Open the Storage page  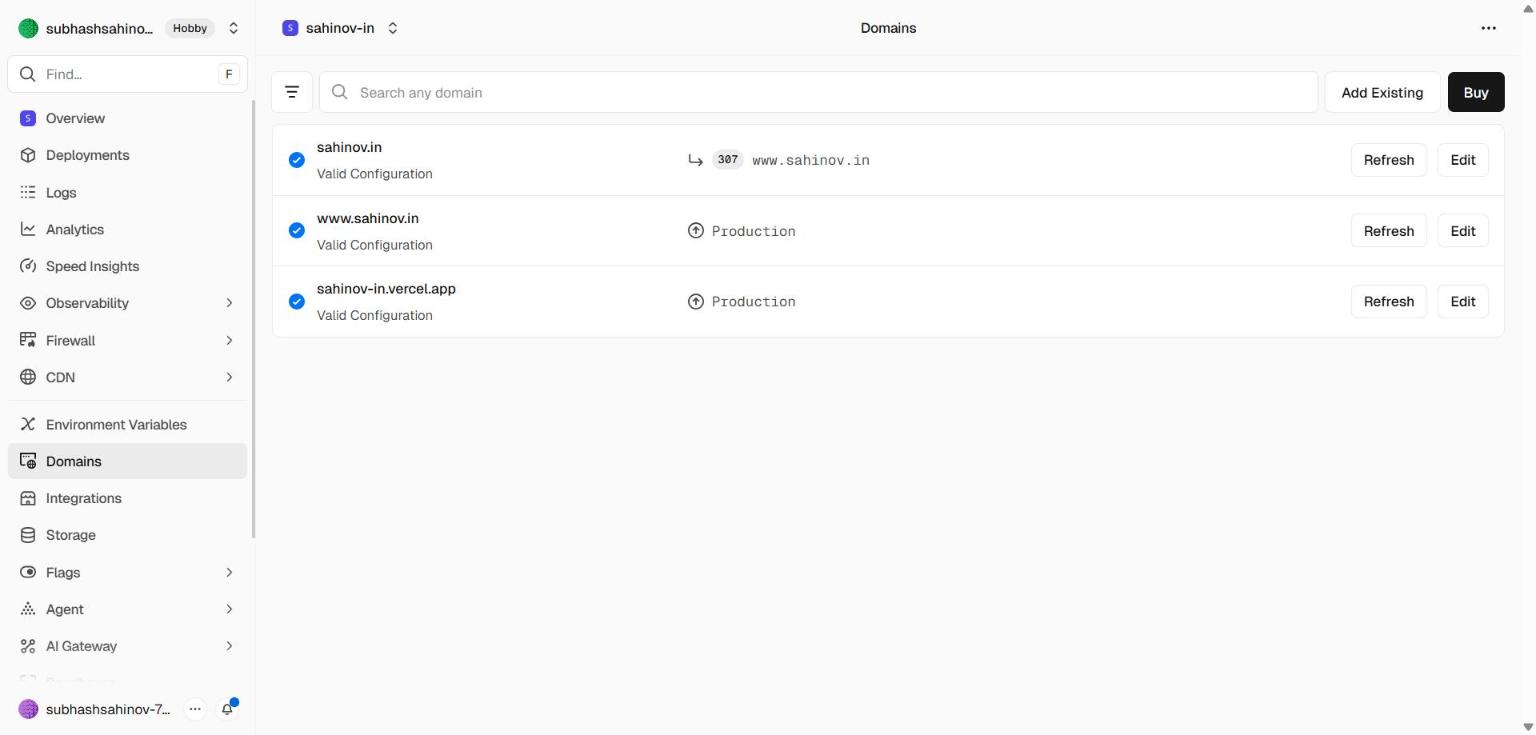pos(127,535)
